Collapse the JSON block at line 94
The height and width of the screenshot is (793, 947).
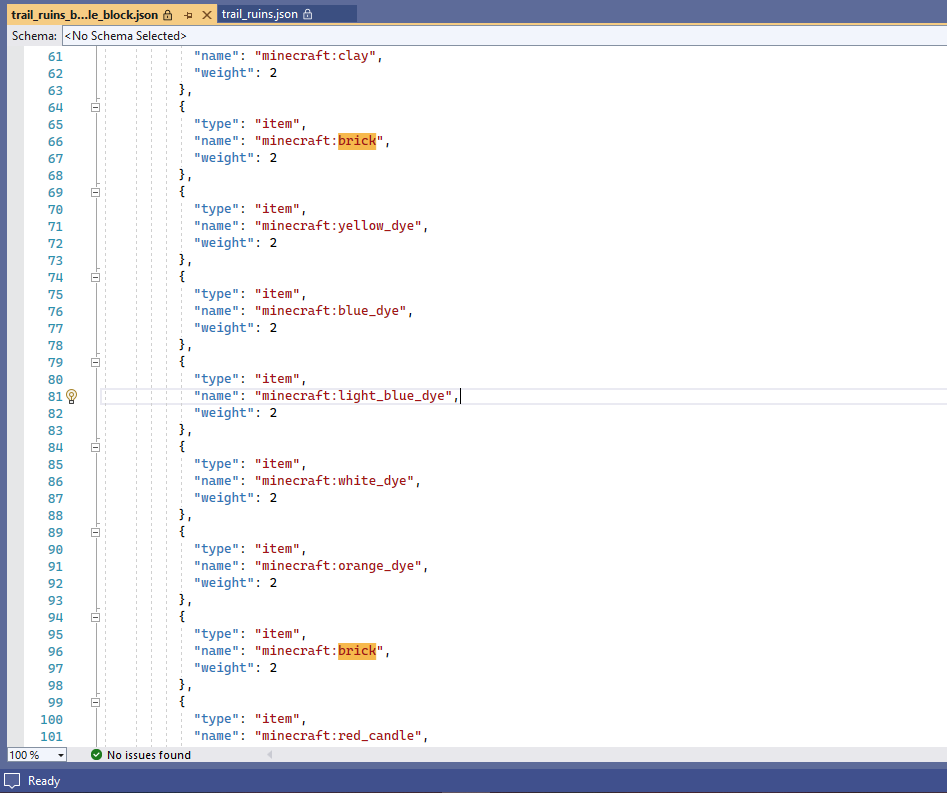(x=96, y=617)
